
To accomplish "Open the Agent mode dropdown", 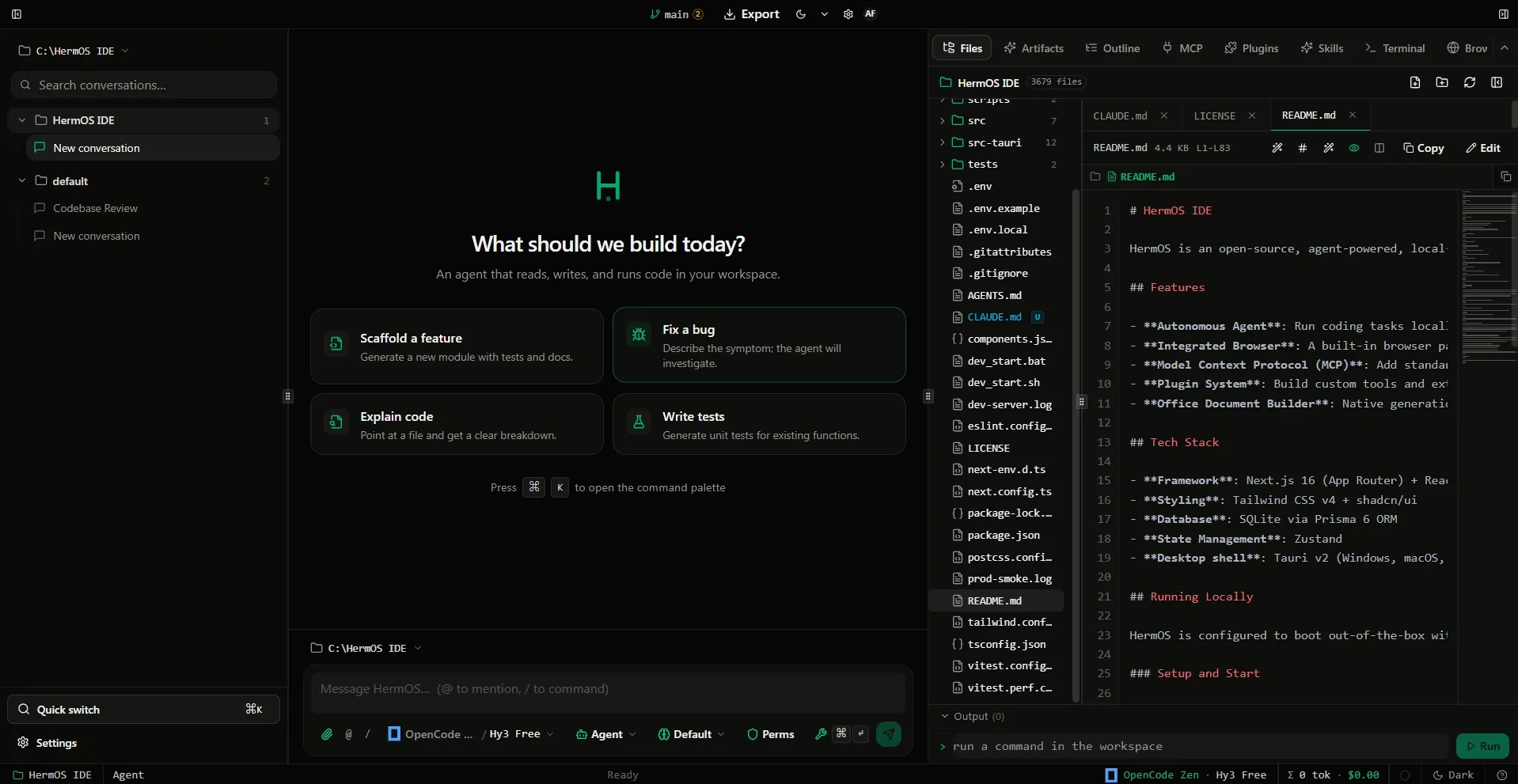I will click(x=606, y=734).
